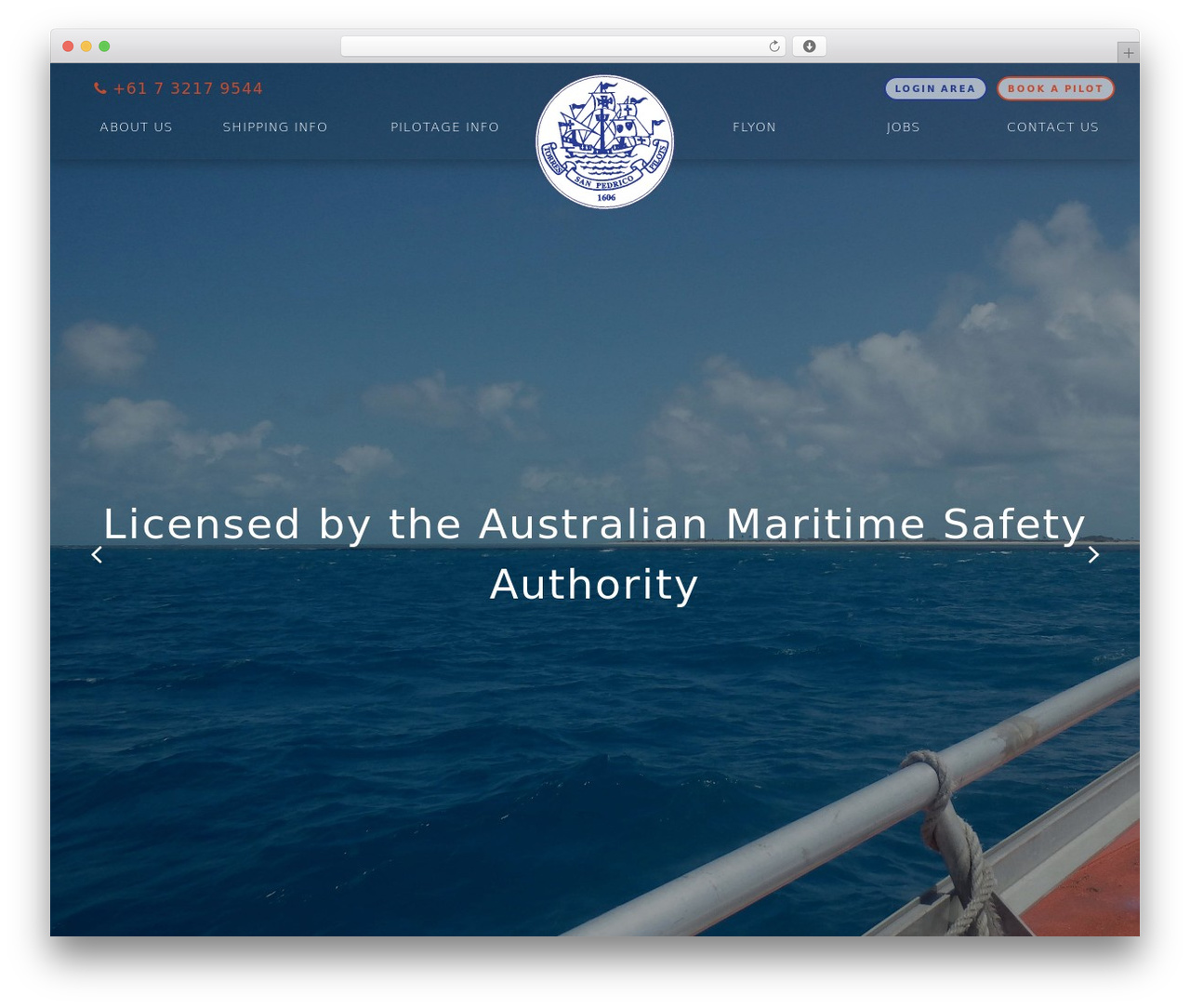The height and width of the screenshot is (1008, 1190).
Task: Click the browser download icon
Action: (809, 46)
